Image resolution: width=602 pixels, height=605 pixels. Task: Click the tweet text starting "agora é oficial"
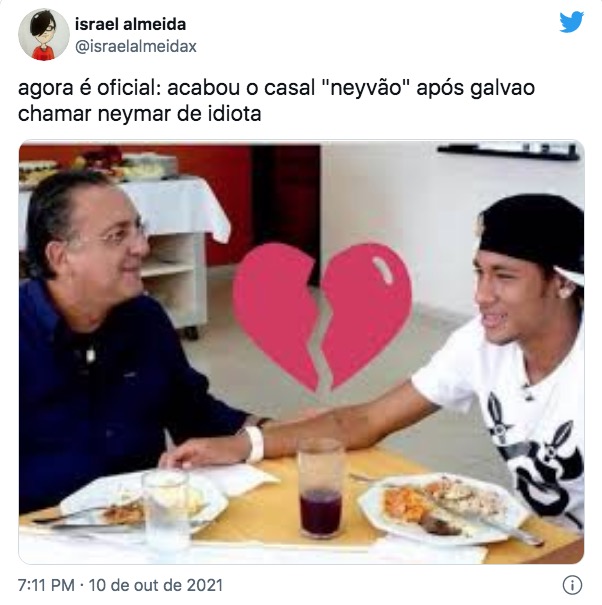276,101
